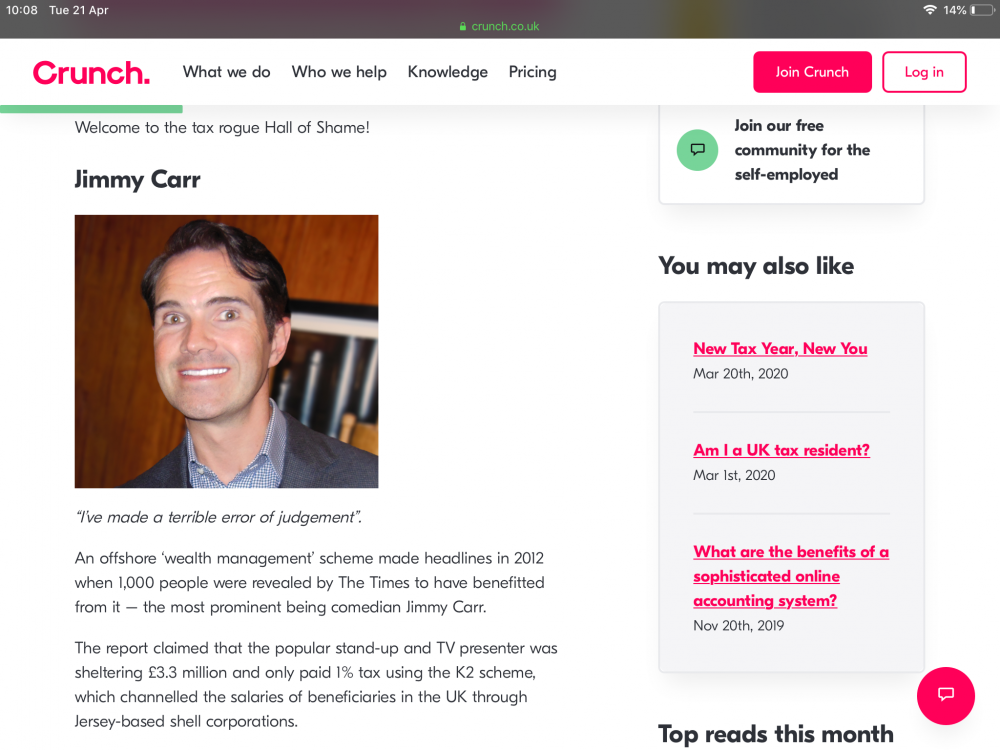Go to the Pricing page
The image size is (1000, 750).
(x=533, y=72)
